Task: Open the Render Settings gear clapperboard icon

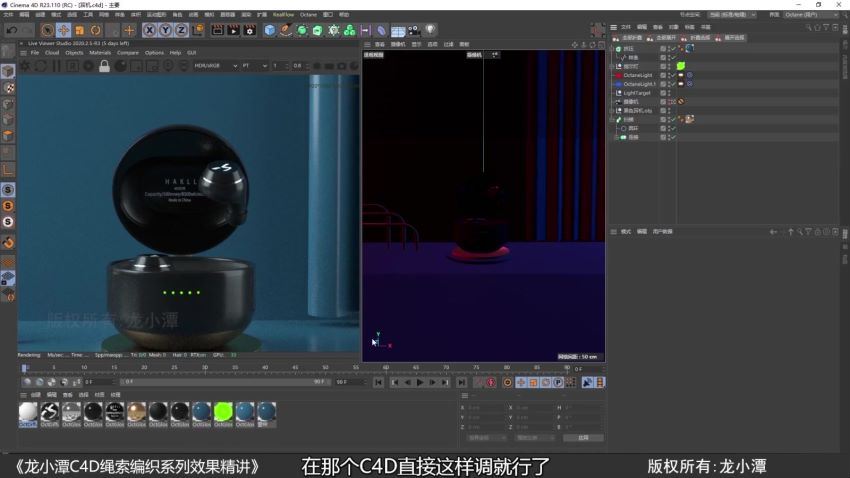Action: click(x=249, y=30)
